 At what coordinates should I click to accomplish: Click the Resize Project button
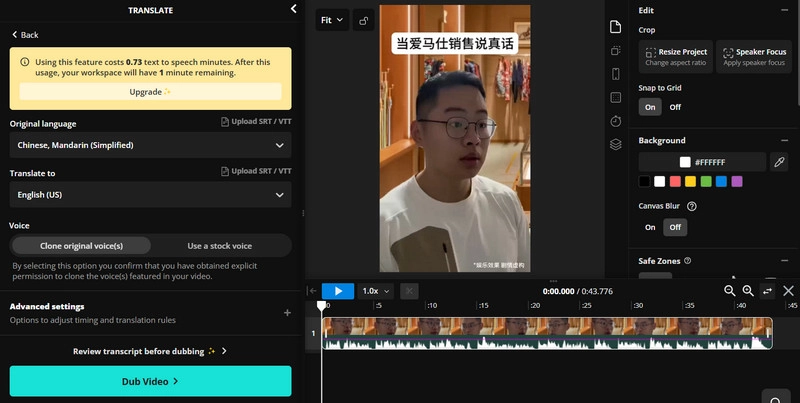(x=676, y=57)
